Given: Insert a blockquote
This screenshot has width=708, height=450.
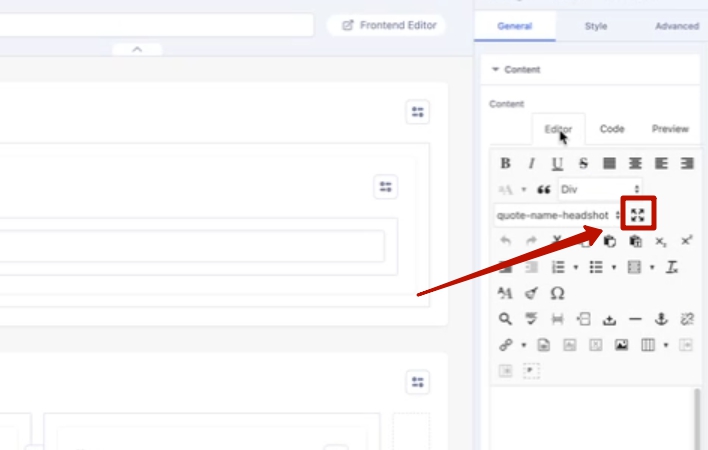Looking at the screenshot, I should point(545,189).
